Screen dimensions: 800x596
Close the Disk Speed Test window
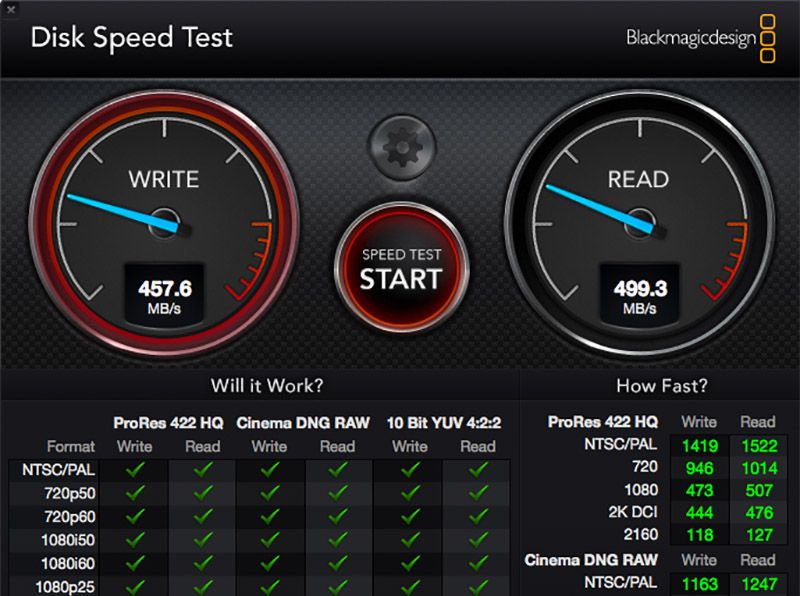pos(10,9)
